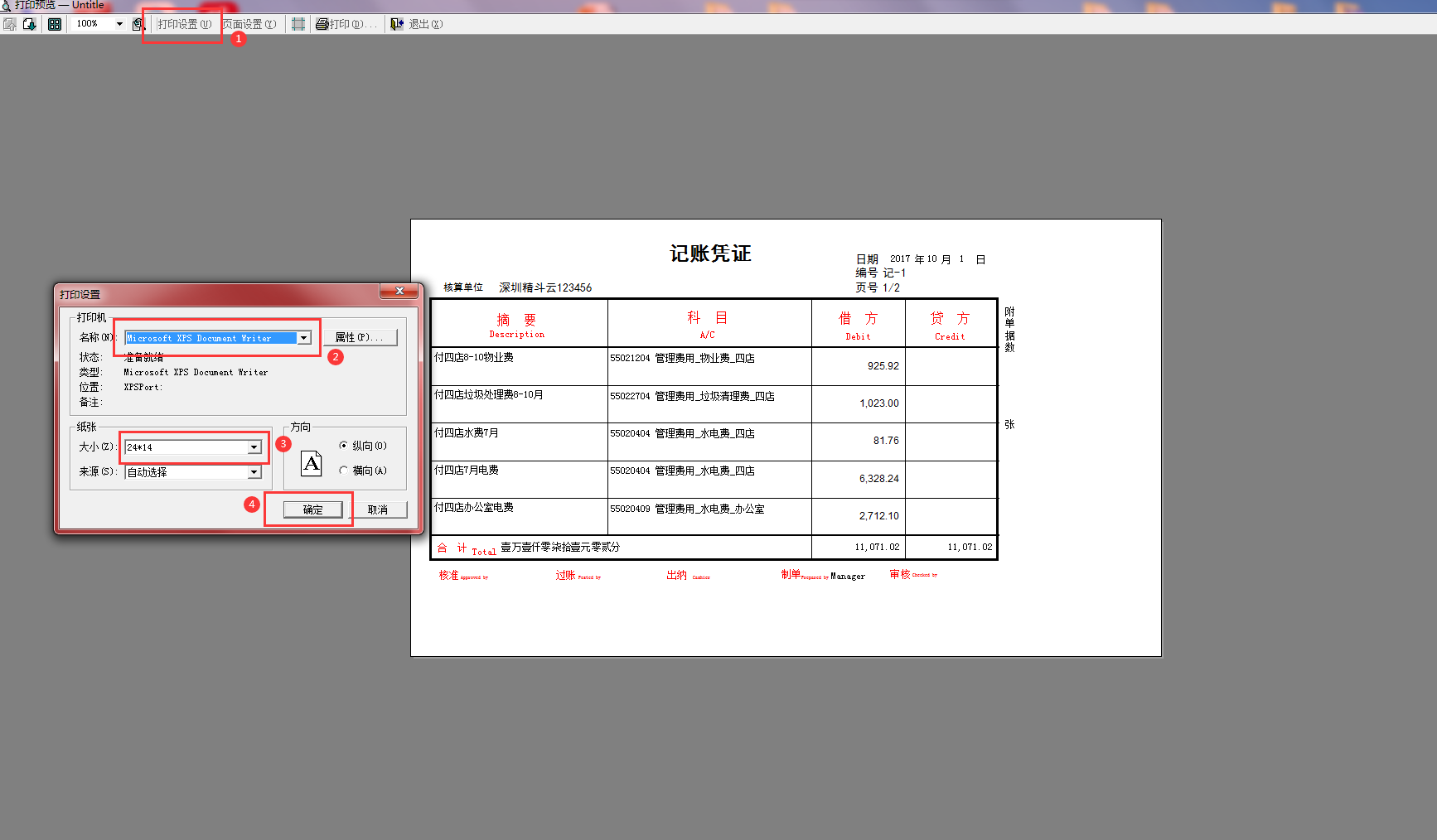Open the paper size 24*14 dropdown
Viewport: 1437px width, 840px height.
point(254,447)
